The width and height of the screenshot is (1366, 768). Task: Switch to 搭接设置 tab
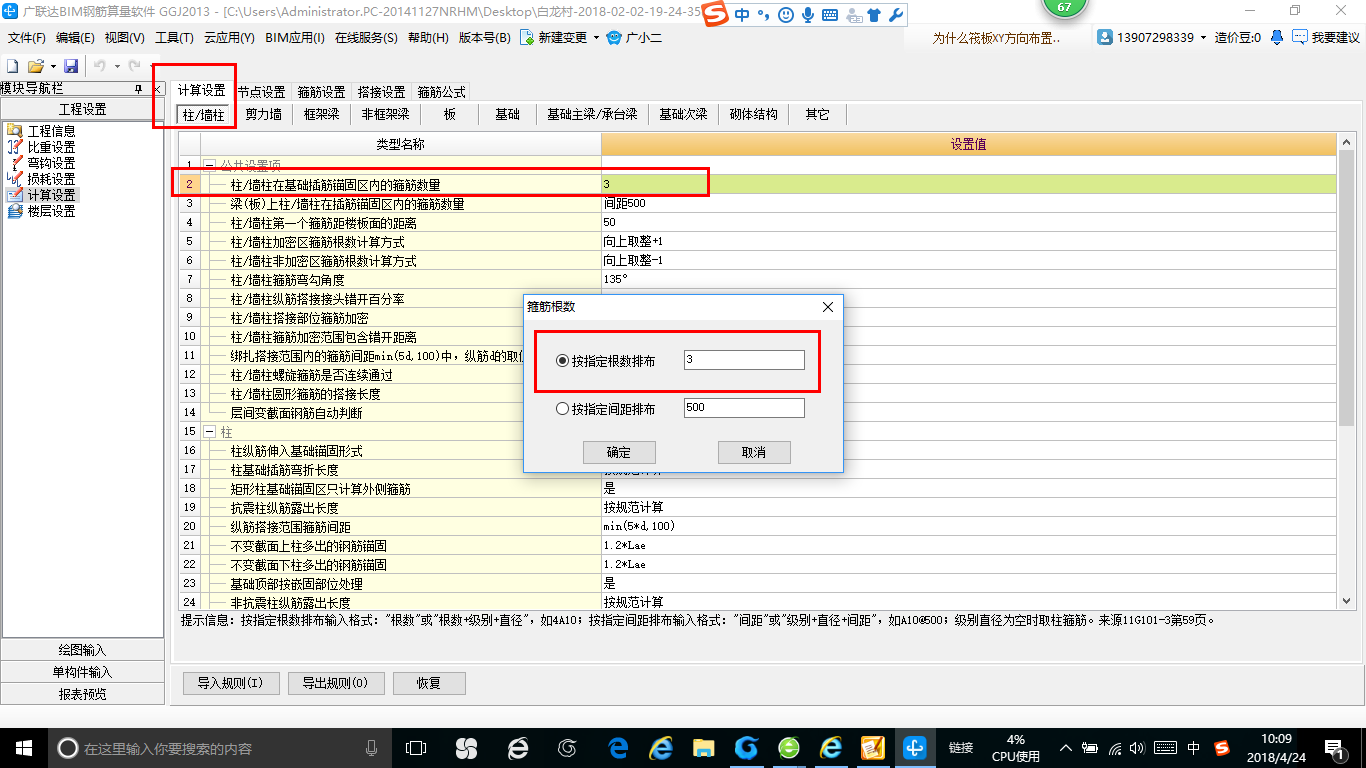(x=381, y=92)
